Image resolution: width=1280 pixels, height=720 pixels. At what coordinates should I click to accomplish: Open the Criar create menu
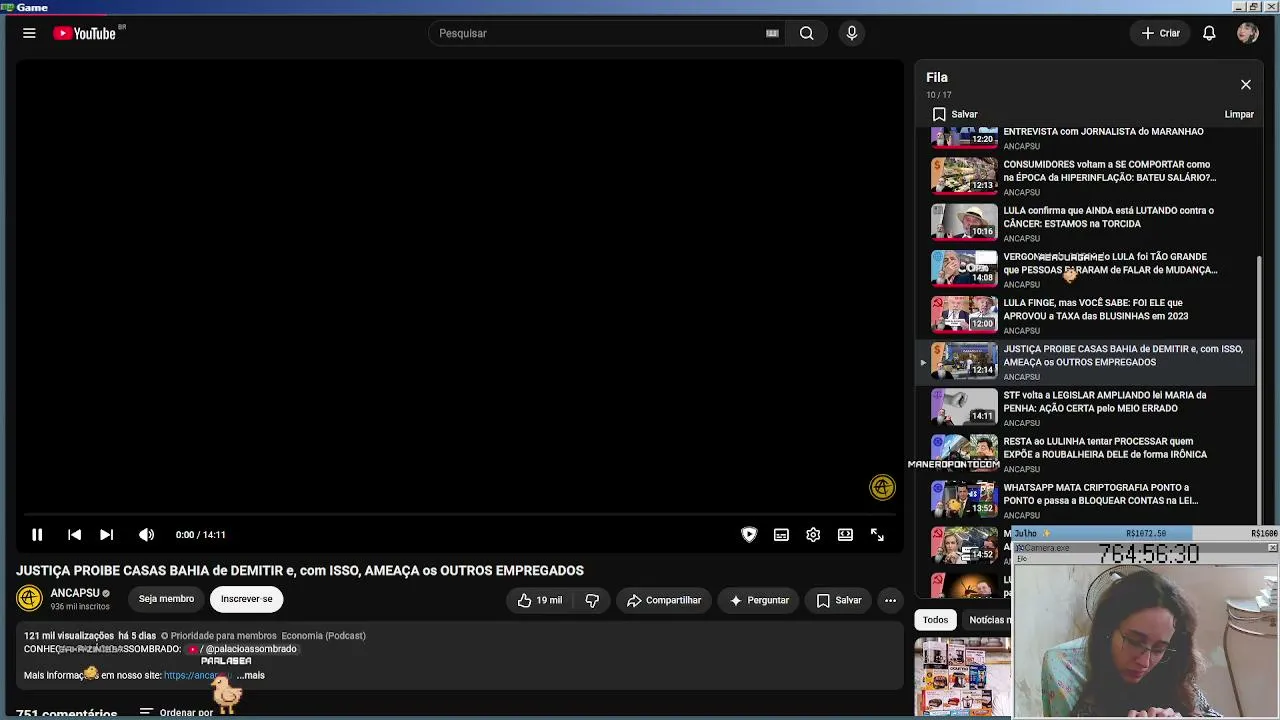click(x=1161, y=33)
